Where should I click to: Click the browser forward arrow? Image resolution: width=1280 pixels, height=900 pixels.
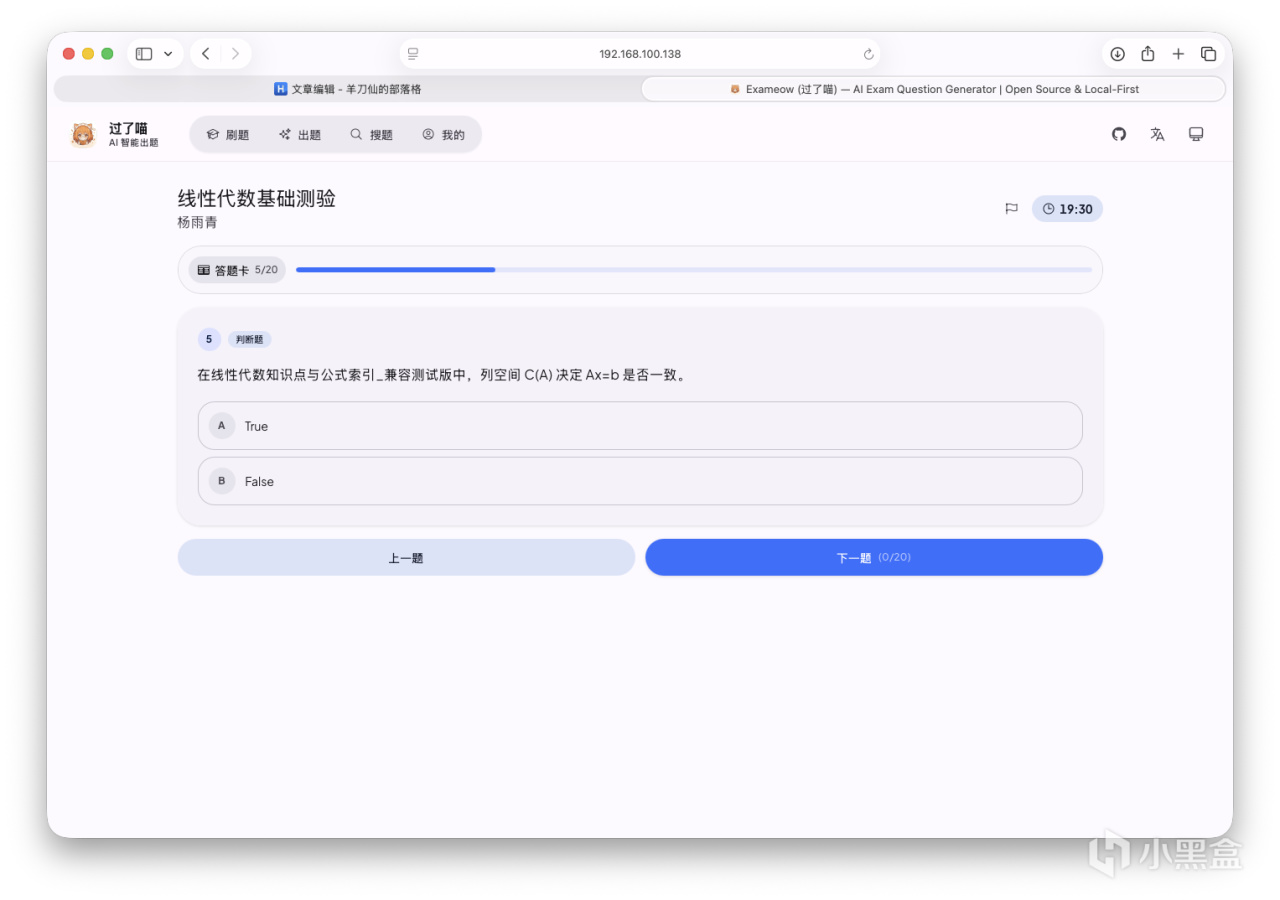pyautogui.click(x=235, y=54)
